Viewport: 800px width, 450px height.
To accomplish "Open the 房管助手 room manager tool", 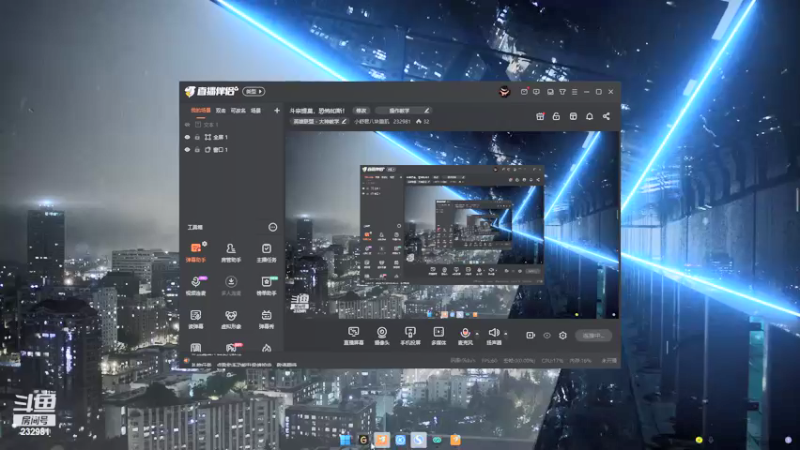I will coord(231,253).
